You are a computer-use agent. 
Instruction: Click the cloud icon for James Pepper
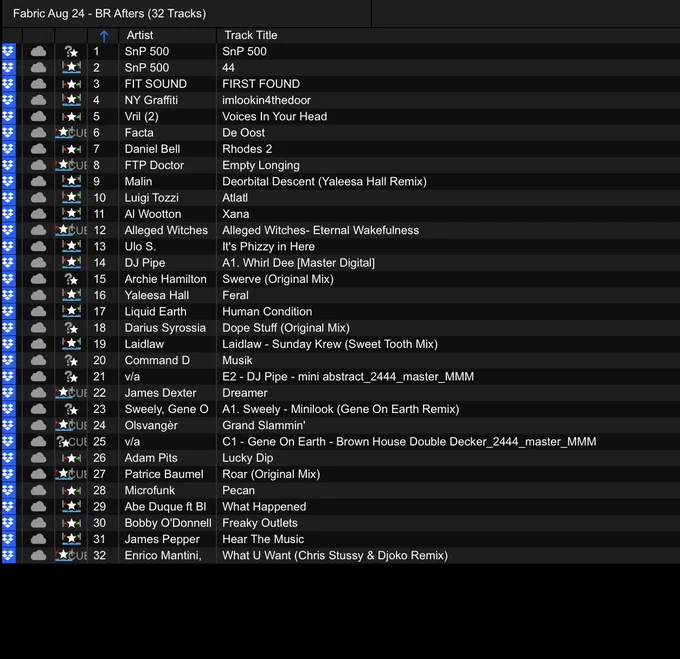pos(39,539)
